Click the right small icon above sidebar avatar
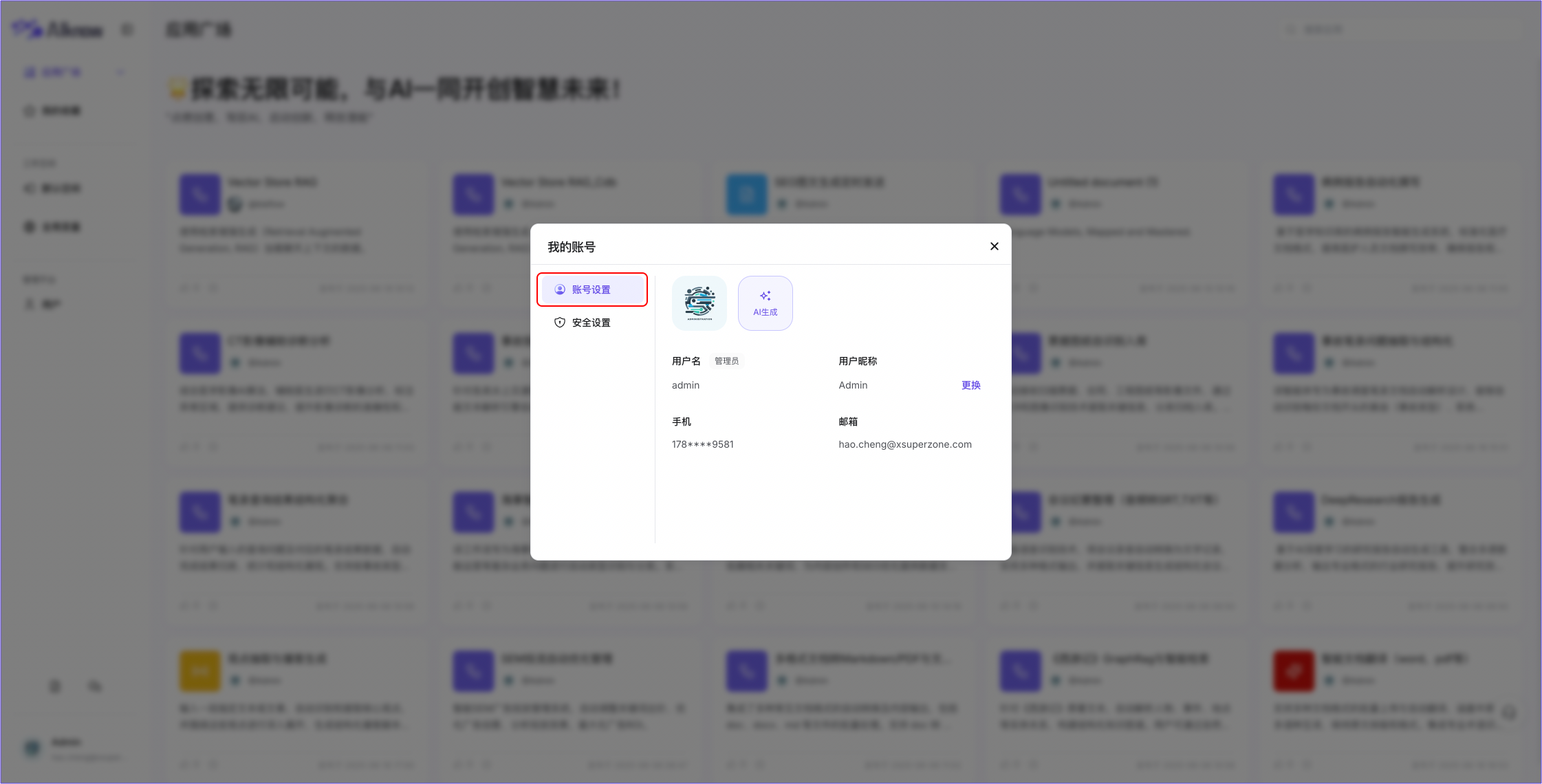 (x=94, y=686)
